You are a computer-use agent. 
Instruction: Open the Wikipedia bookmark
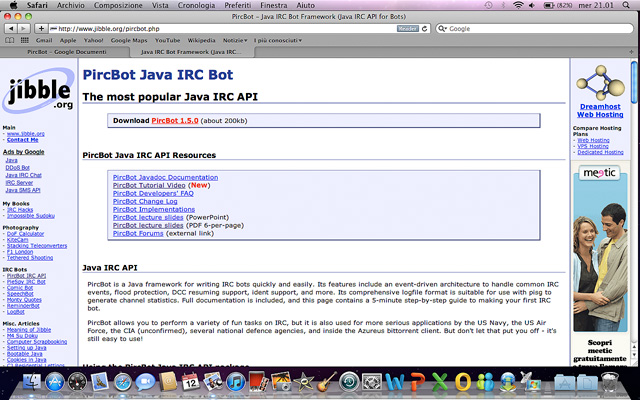[201, 40]
